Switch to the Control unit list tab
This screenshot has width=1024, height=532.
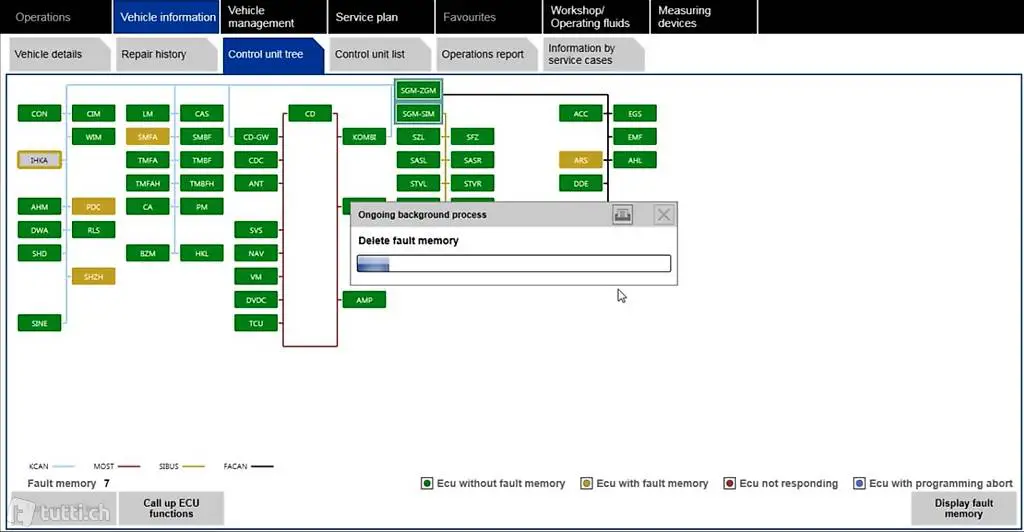point(370,55)
